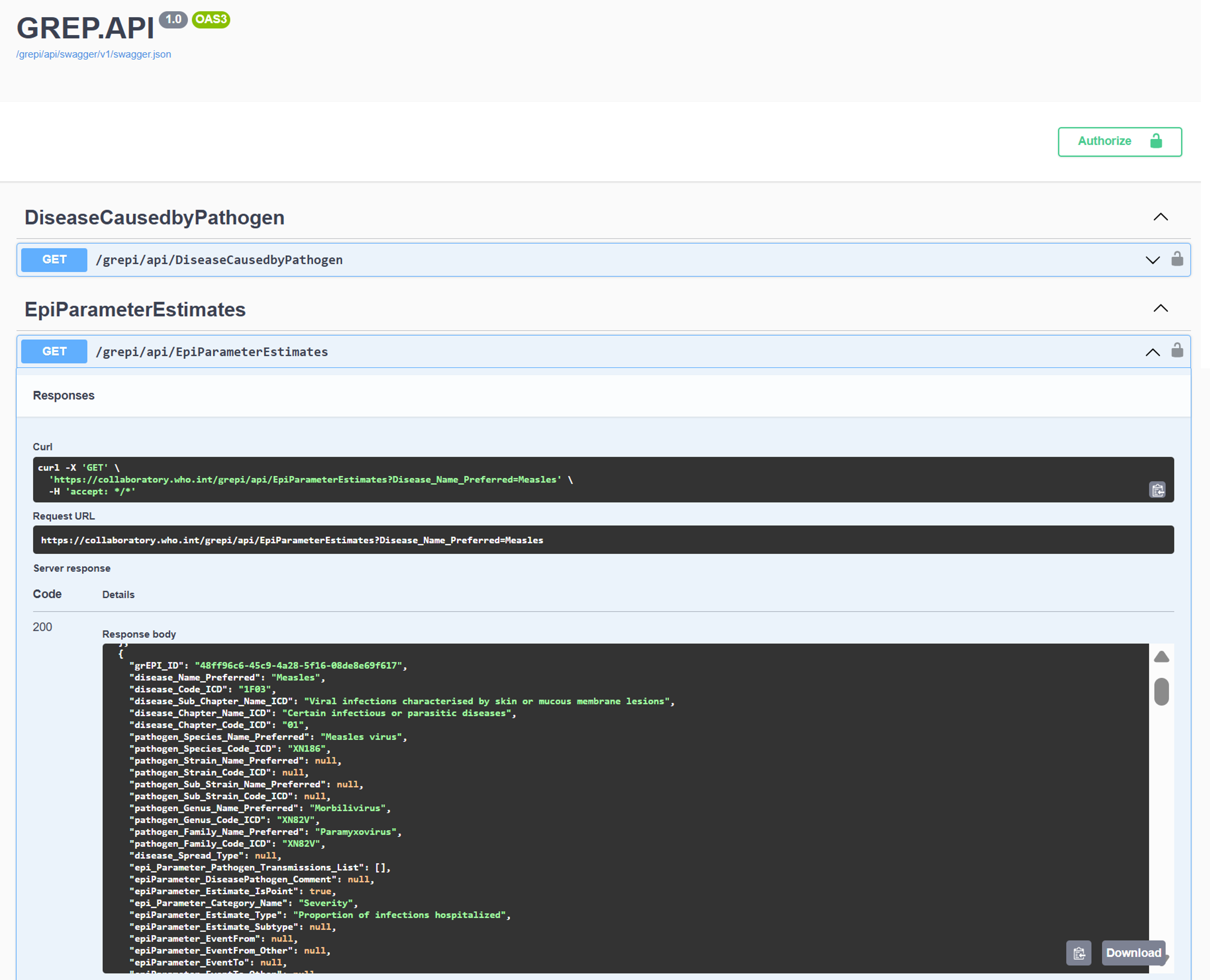Collapse the EpiParameterEstimates section
The width and height of the screenshot is (1210, 980).
pos(1160,308)
